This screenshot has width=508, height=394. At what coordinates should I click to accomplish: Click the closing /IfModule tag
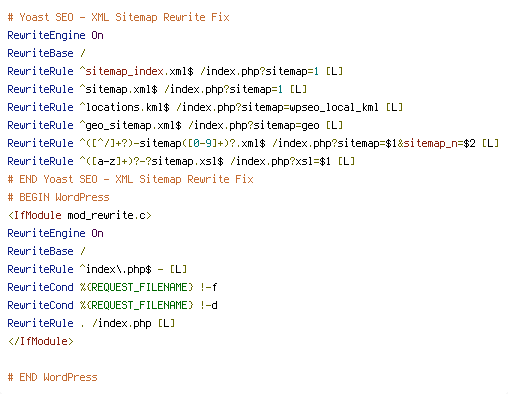tap(41, 341)
